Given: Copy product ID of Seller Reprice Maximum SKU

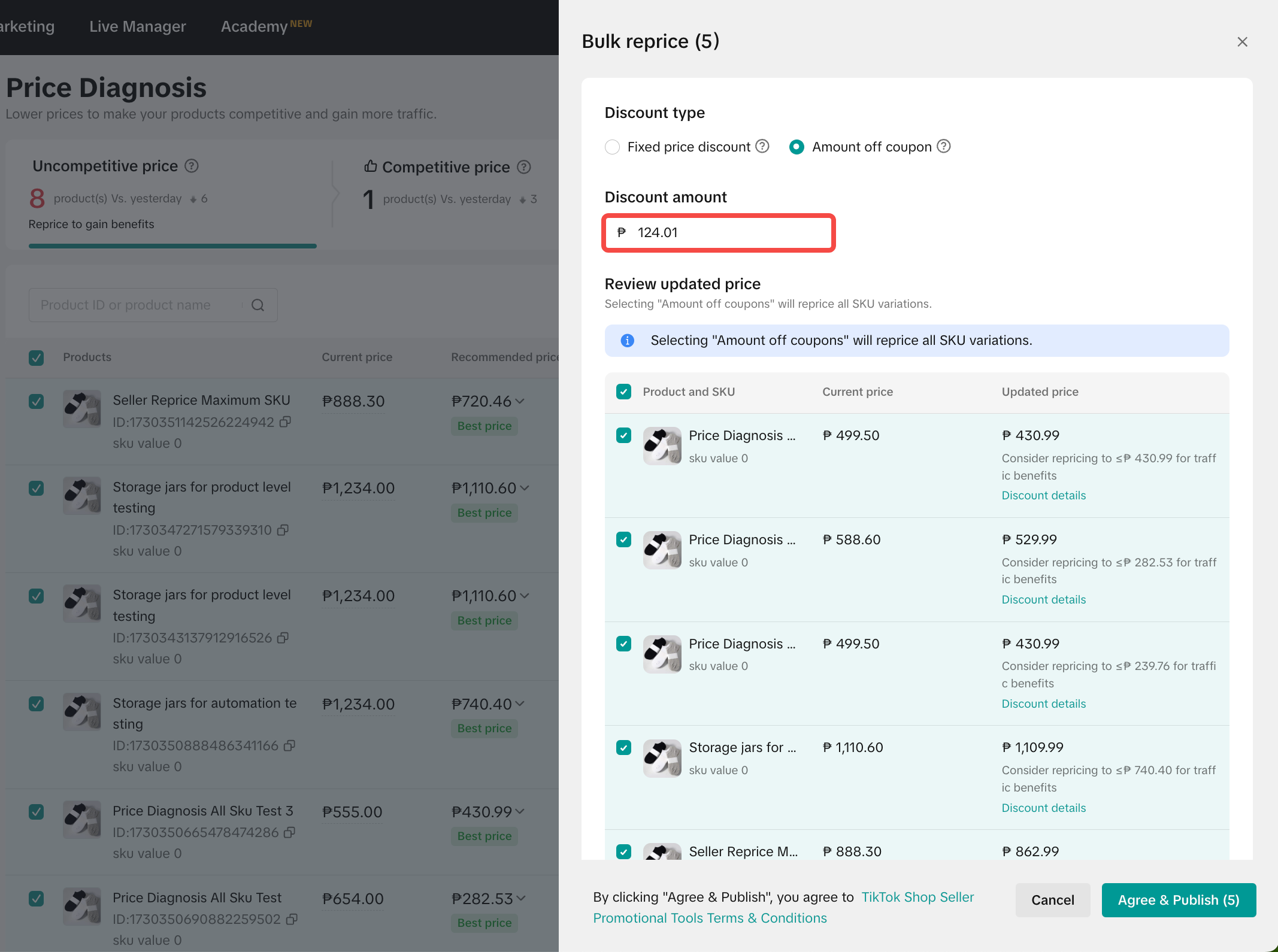Looking at the screenshot, I should click(x=286, y=422).
